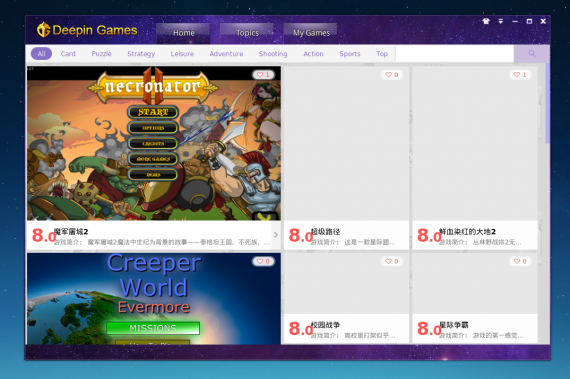Open the My Games tab
This screenshot has width=570, height=379.
pos(311,33)
